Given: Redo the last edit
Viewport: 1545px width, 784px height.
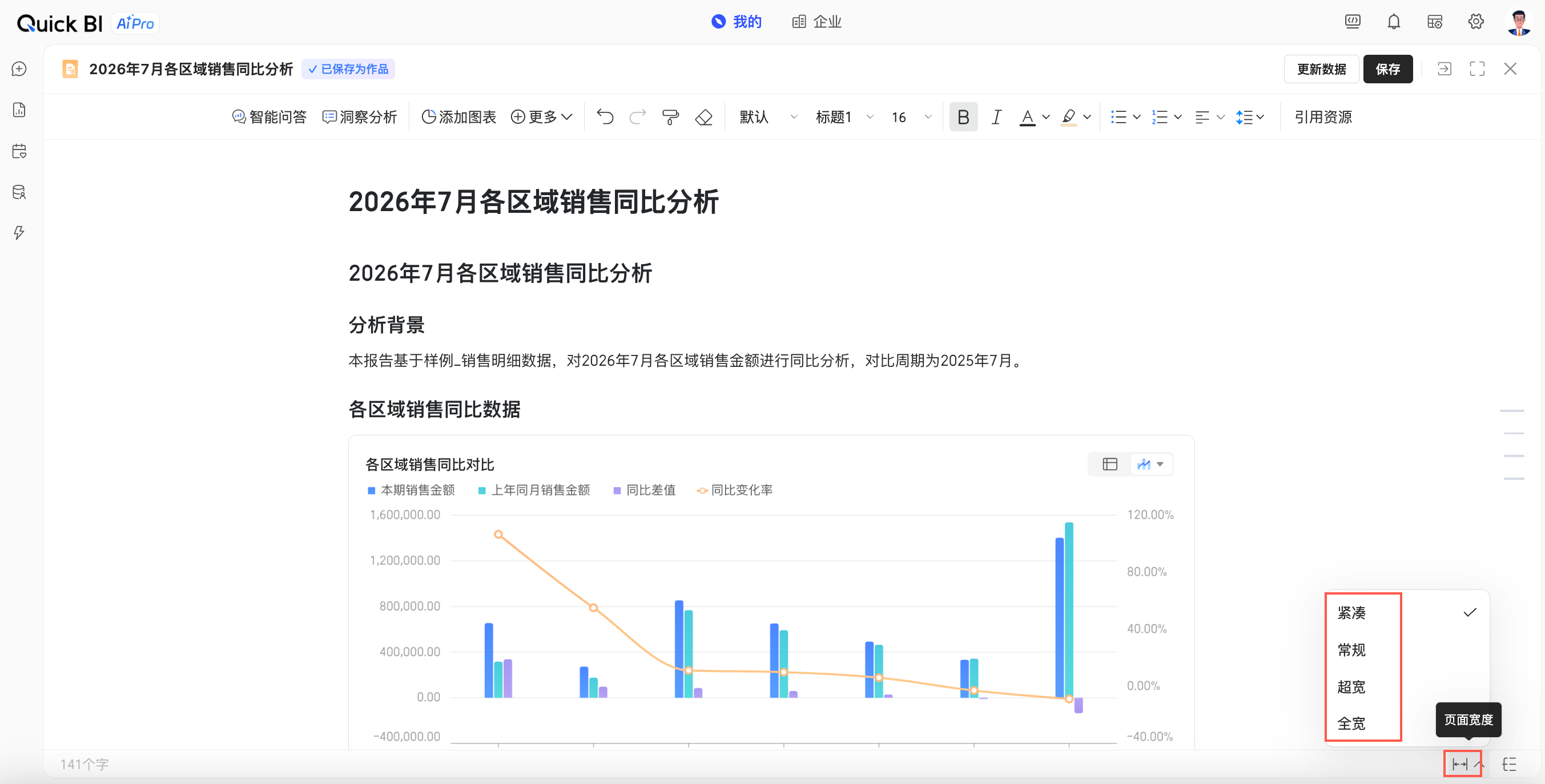Looking at the screenshot, I should pos(638,117).
